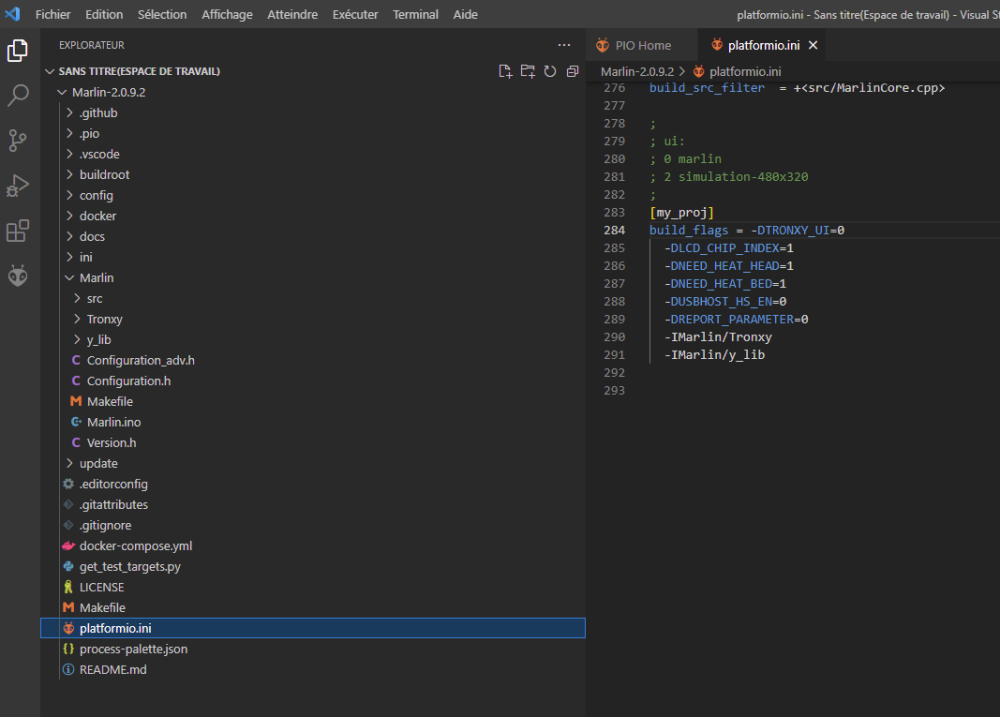Close the platformio.ini tab
This screenshot has height=717, width=1000.
[813, 45]
